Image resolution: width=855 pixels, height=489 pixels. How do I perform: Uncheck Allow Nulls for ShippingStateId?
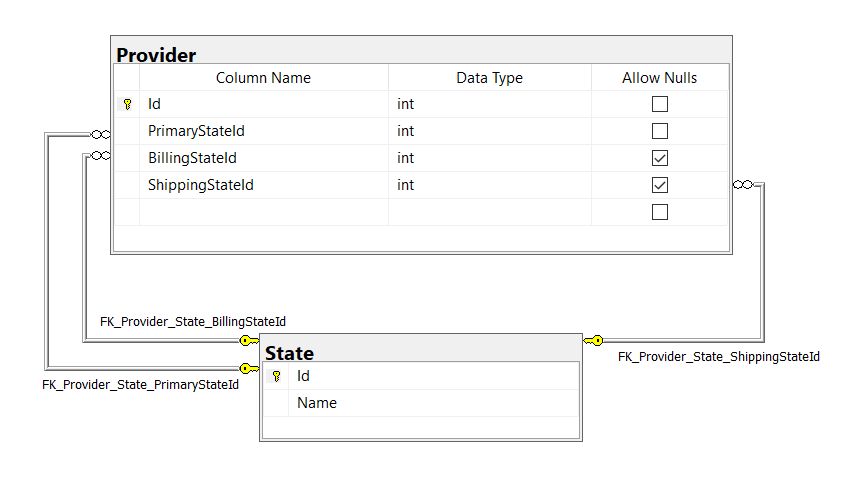coord(659,185)
